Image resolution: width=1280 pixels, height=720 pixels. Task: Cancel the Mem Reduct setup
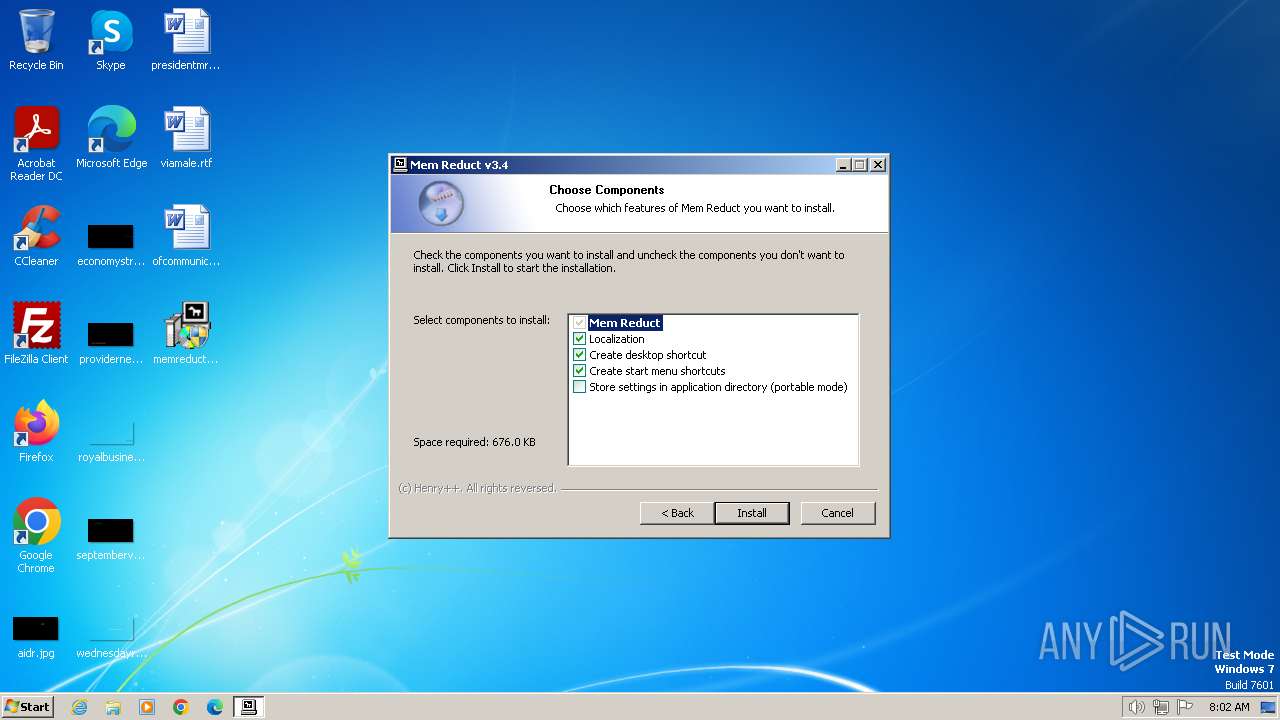point(837,513)
